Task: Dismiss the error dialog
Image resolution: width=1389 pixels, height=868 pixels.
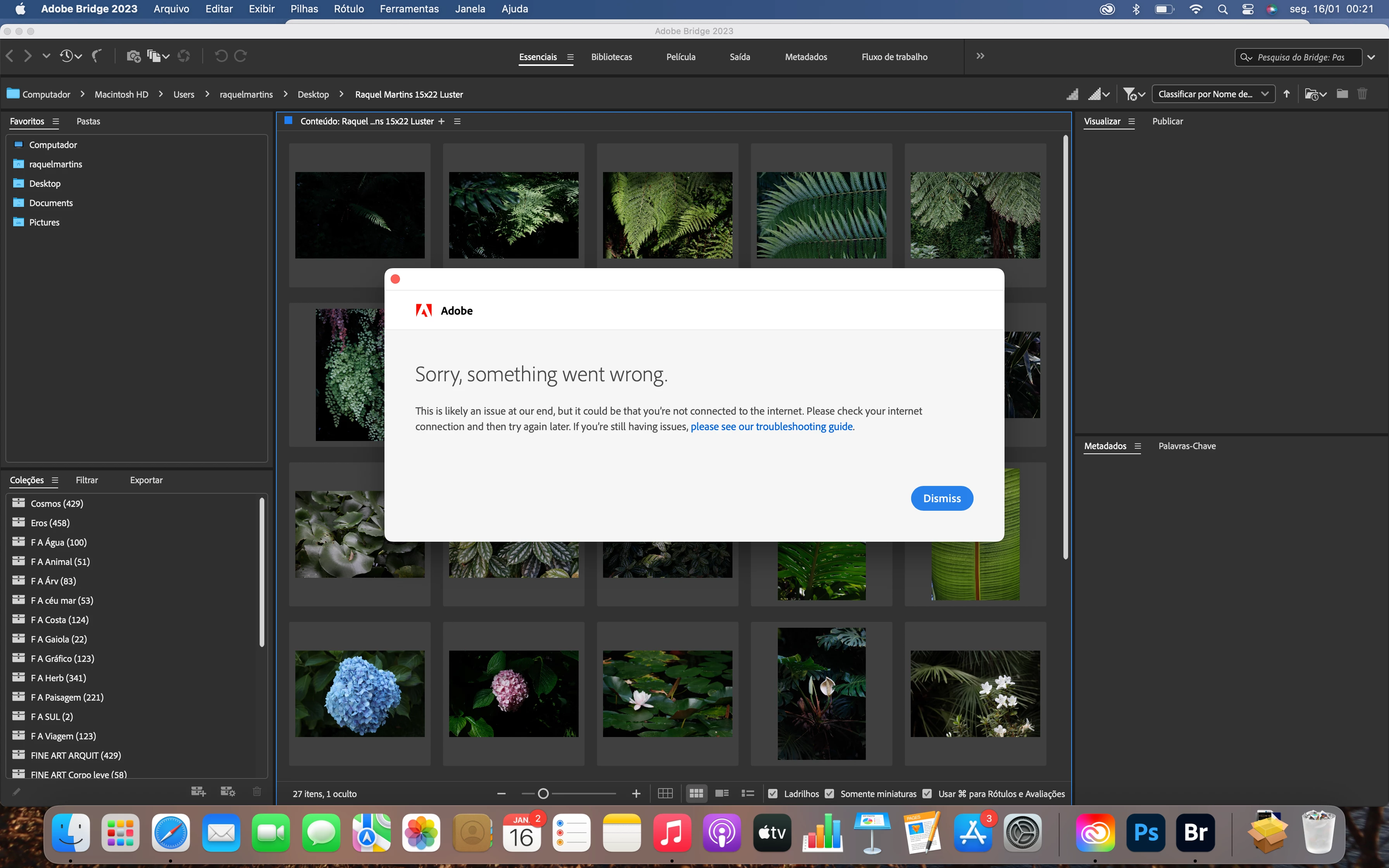Action: click(x=941, y=498)
